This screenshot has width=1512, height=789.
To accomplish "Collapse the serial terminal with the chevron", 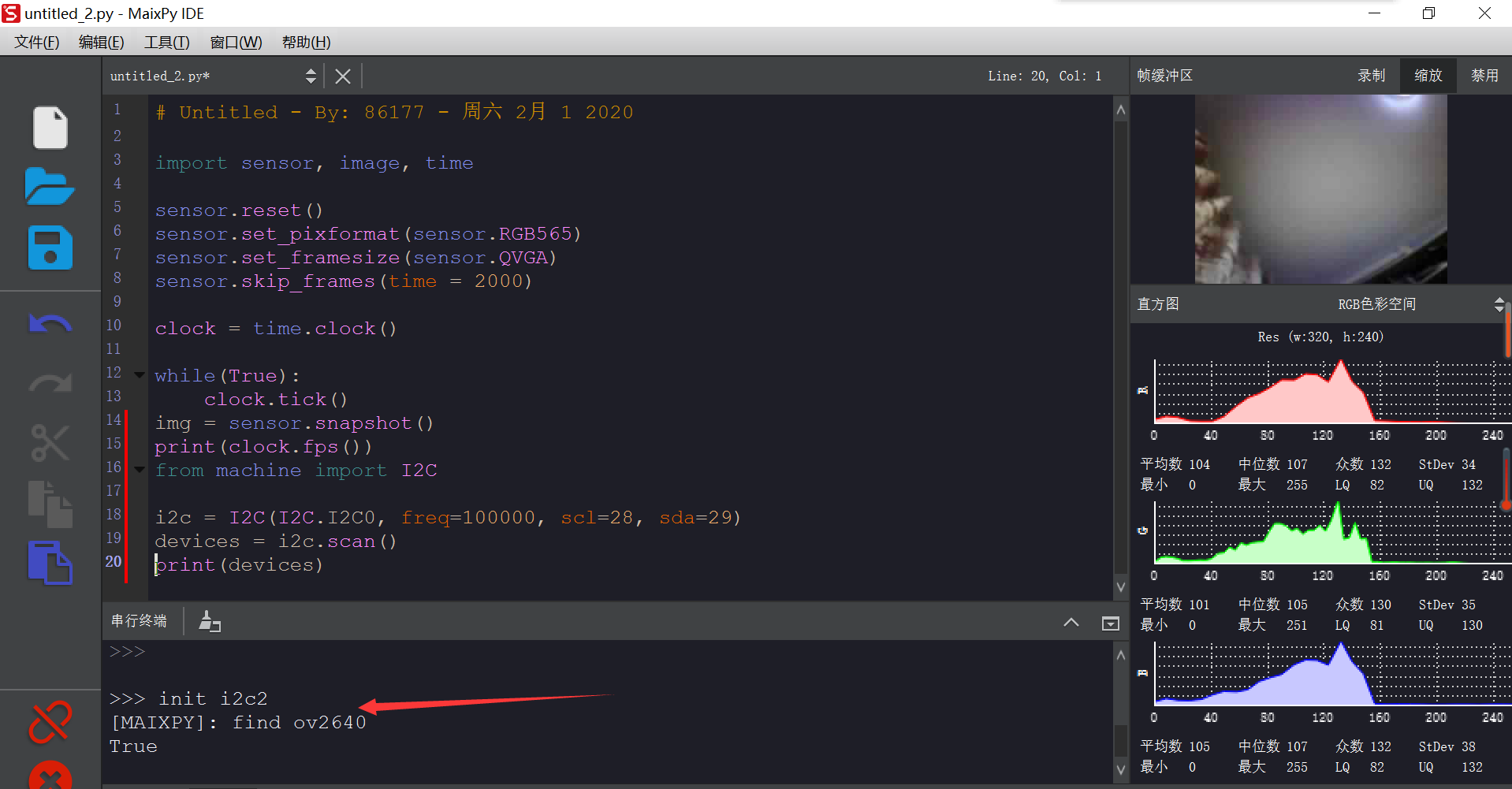I will coord(1071,622).
